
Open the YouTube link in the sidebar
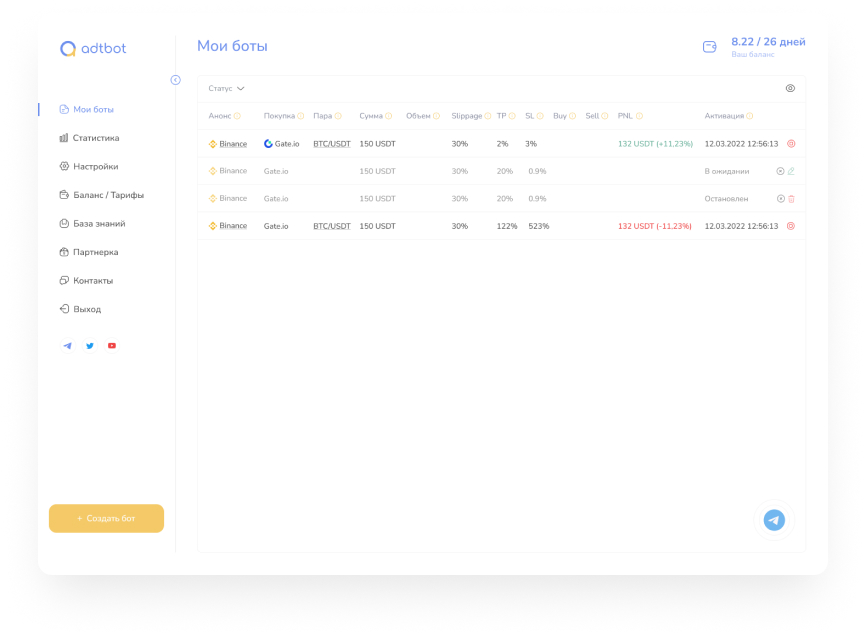112,346
